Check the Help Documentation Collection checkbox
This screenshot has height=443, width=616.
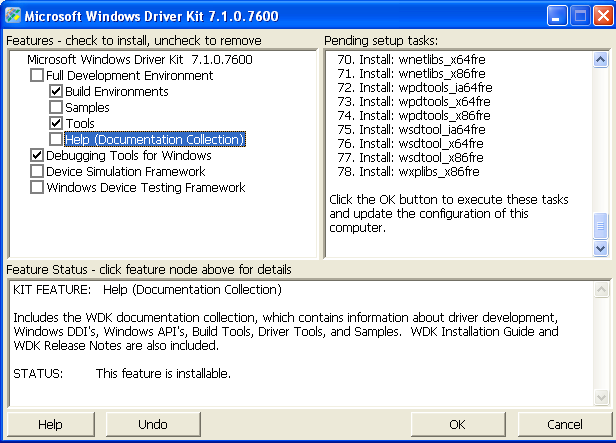(x=56, y=139)
